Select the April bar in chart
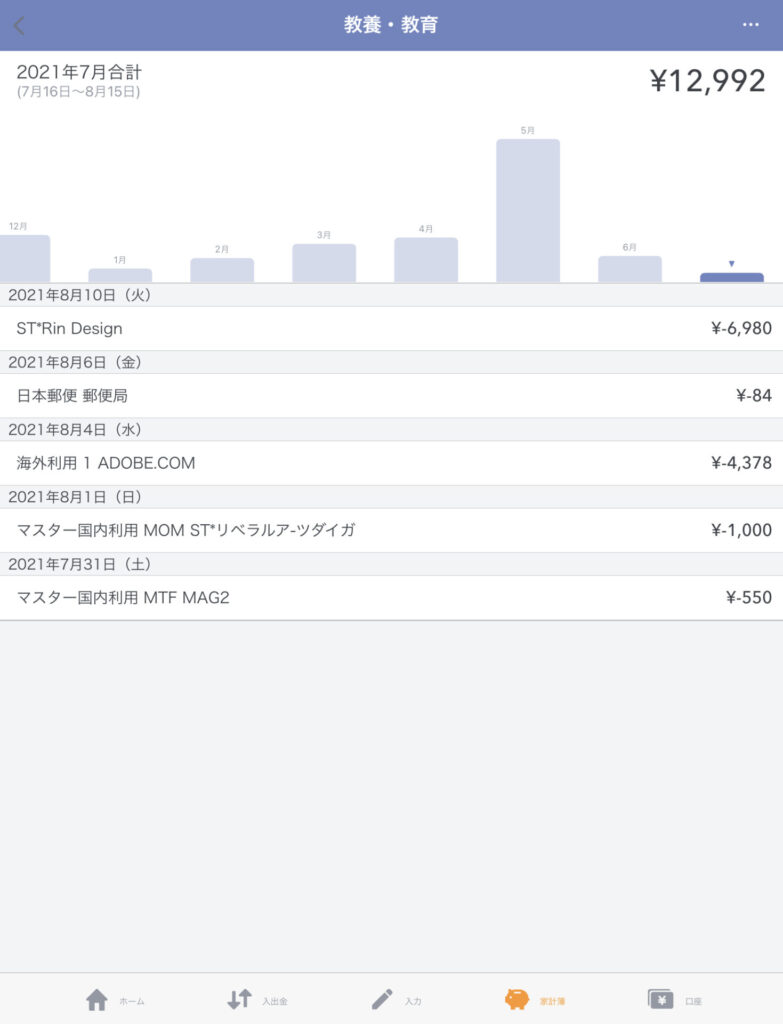Viewport: 783px width, 1024px height. tap(426, 260)
